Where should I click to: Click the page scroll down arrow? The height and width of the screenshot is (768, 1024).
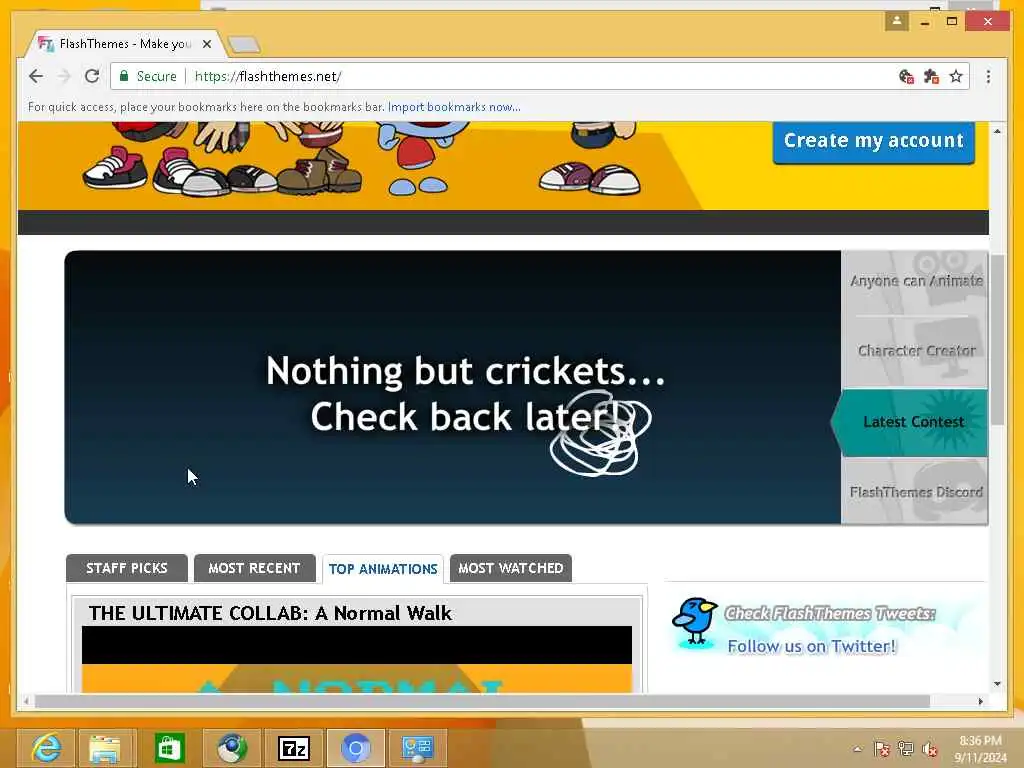coord(997,684)
